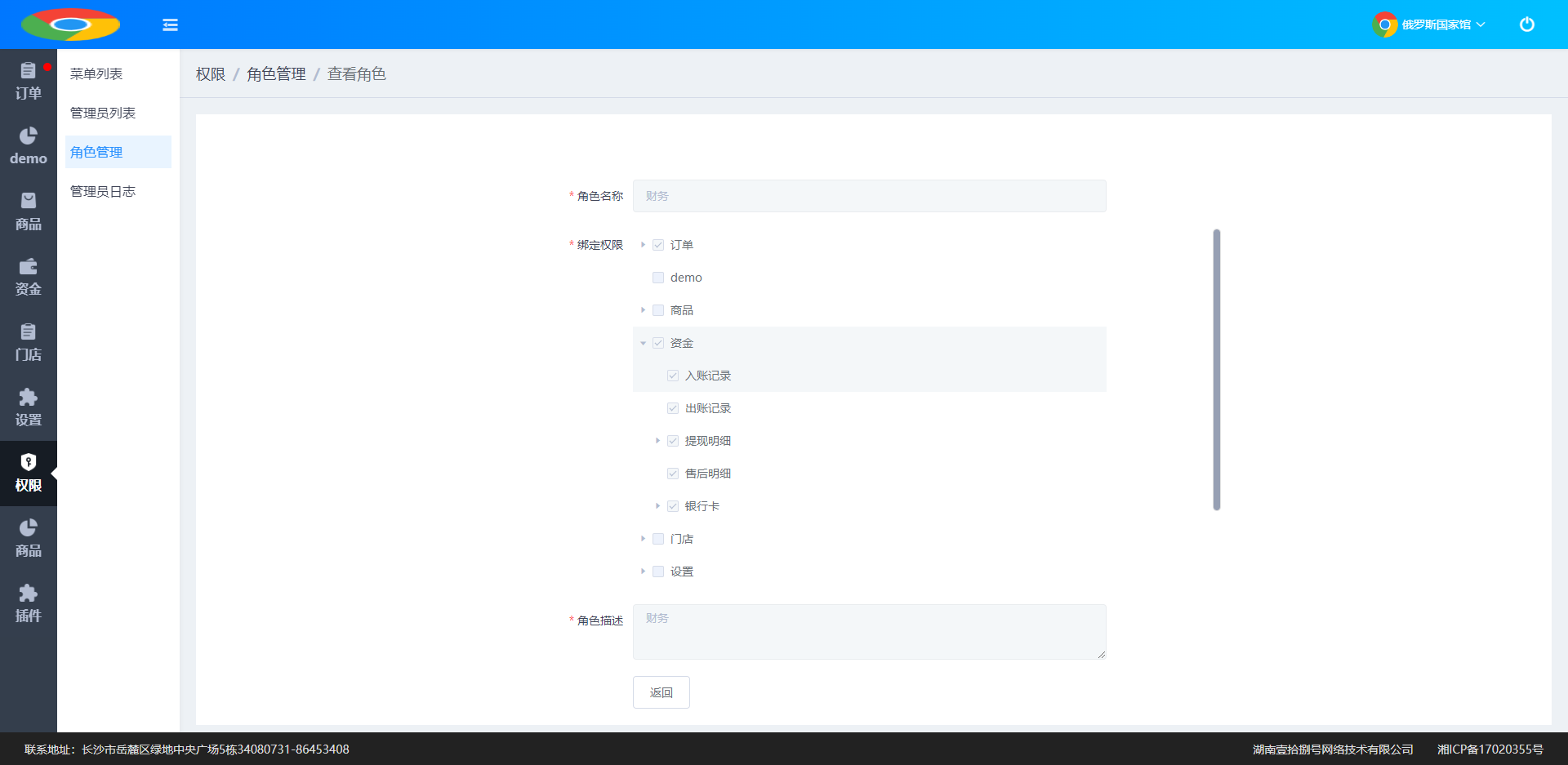Toggle the 商品 permission checkbox
This screenshot has height=765, width=1568.
click(658, 310)
